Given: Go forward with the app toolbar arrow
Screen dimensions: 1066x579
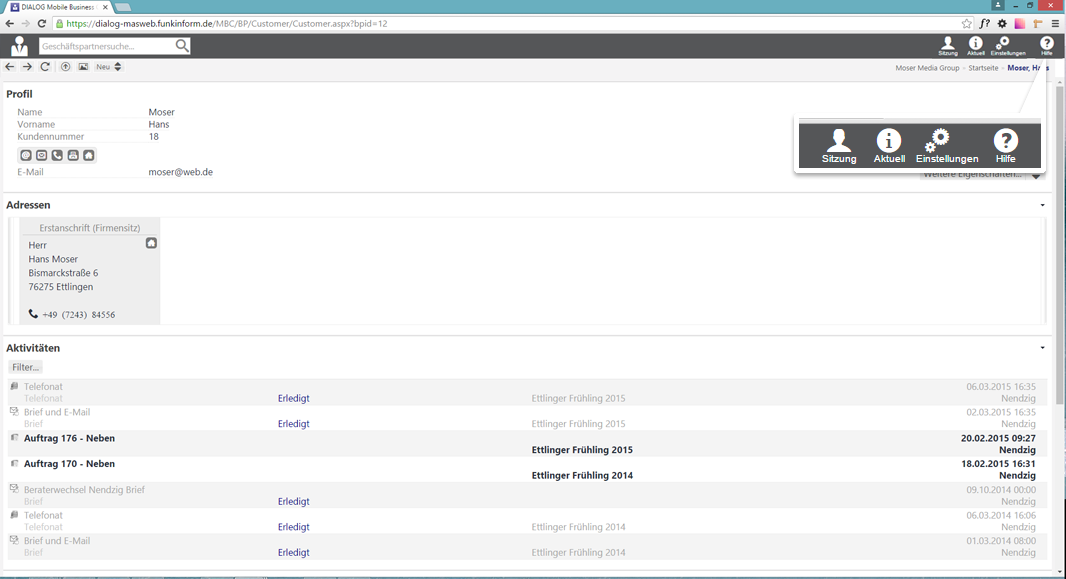Looking at the screenshot, I should click(27, 67).
